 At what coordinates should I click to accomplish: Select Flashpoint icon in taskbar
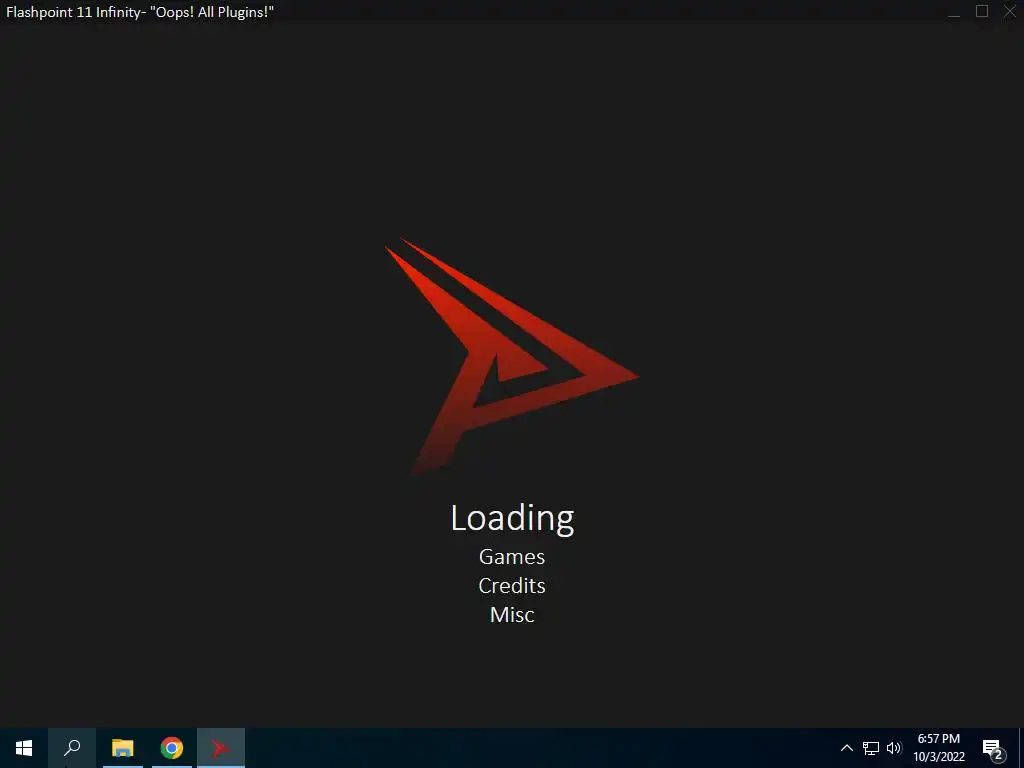coord(221,748)
